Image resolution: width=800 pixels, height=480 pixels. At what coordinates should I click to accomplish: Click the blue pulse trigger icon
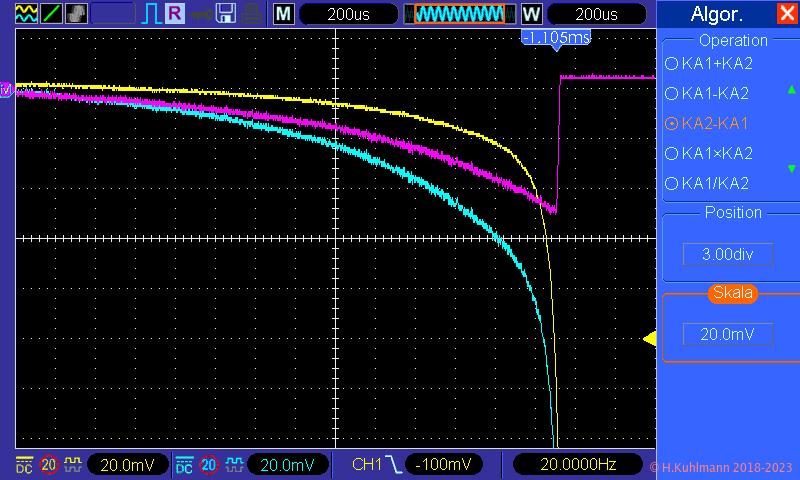(x=151, y=14)
